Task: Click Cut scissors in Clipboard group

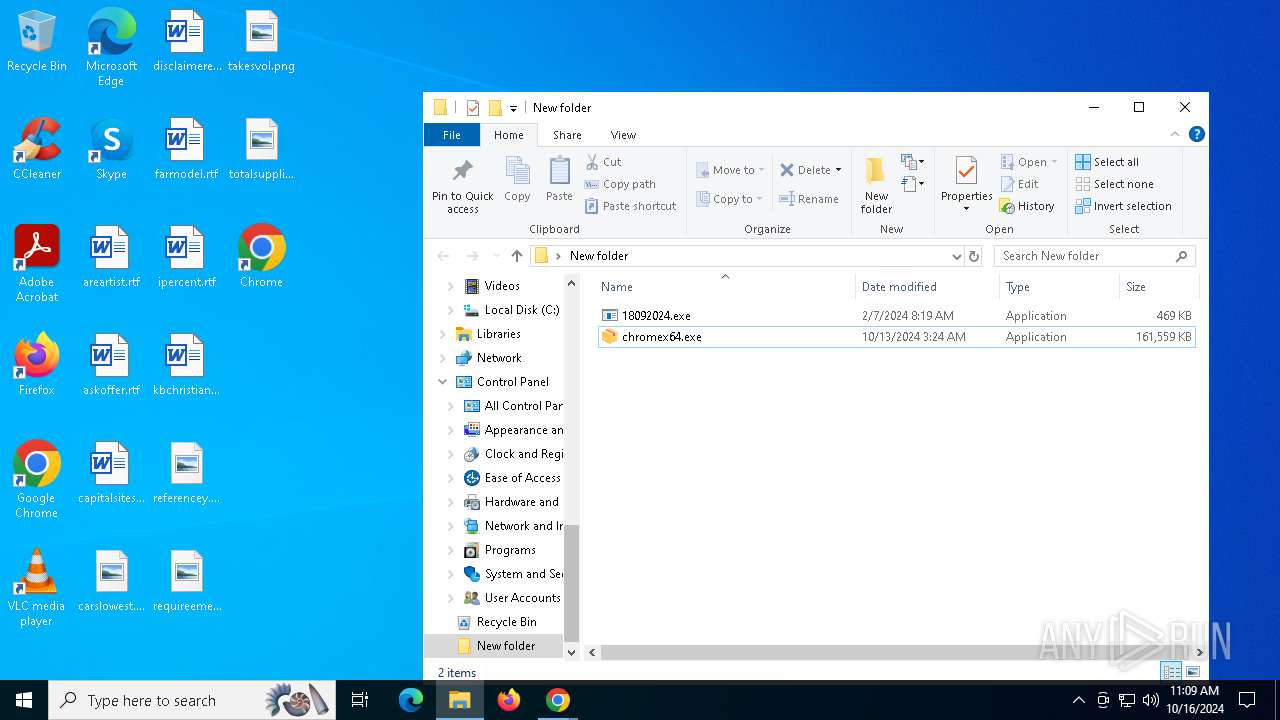Action: click(x=604, y=162)
